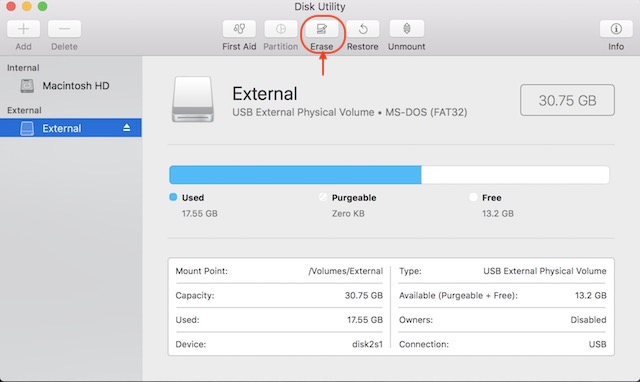The image size is (640, 382).
Task: Click the Unmount label text
Action: [407, 47]
